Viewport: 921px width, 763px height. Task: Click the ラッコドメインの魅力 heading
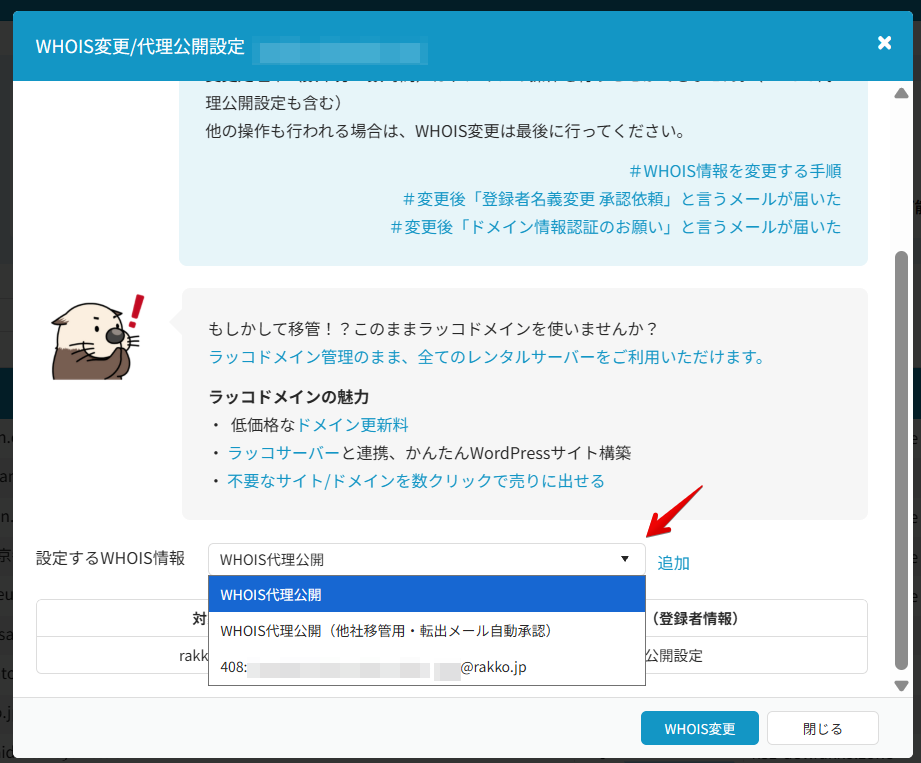click(288, 397)
